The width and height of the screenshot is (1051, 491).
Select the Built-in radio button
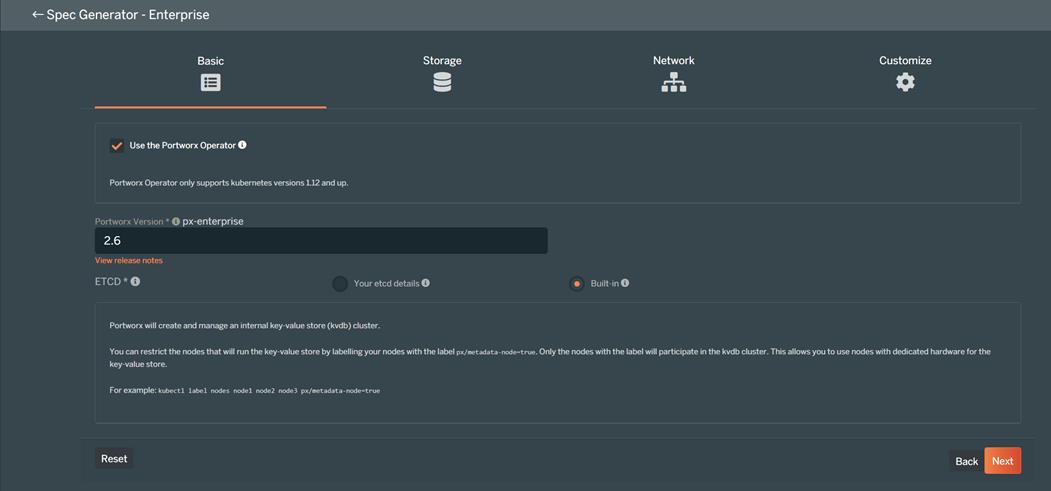point(576,283)
